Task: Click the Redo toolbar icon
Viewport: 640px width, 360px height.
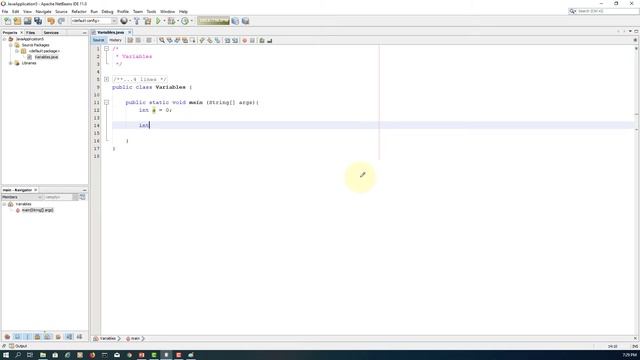Action: click(61, 21)
